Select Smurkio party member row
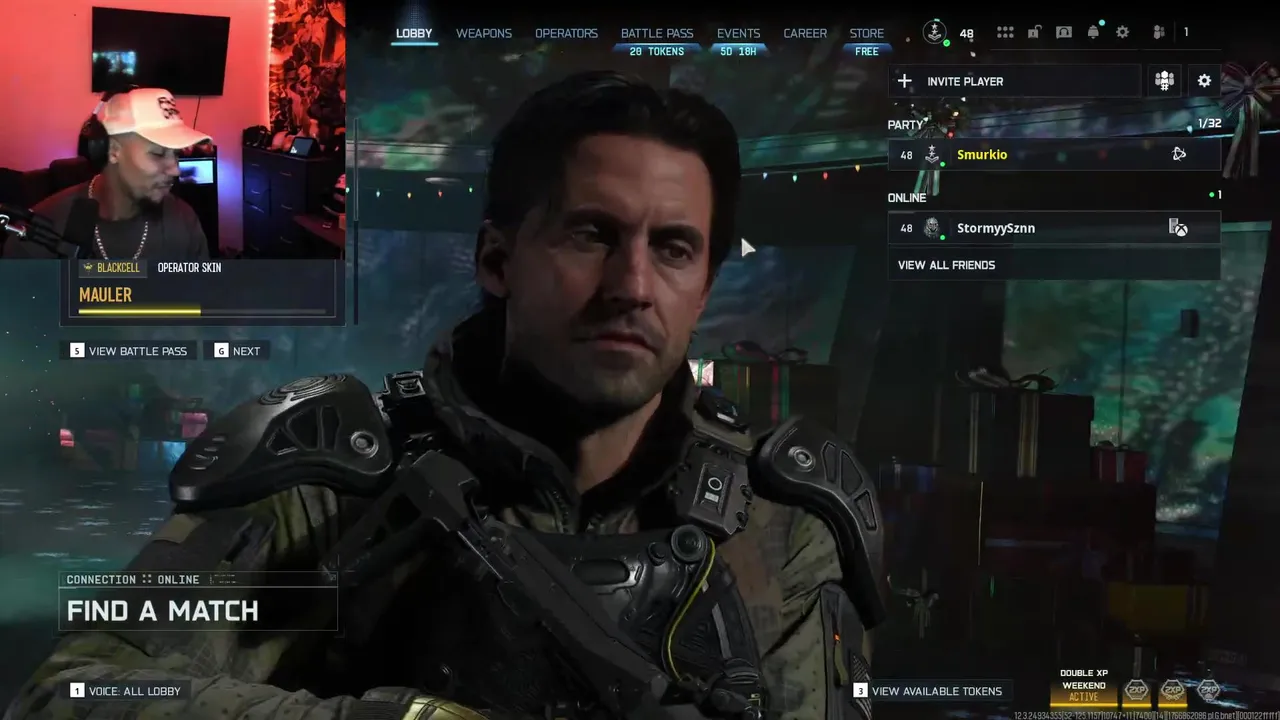The width and height of the screenshot is (1280, 720). (x=1054, y=155)
